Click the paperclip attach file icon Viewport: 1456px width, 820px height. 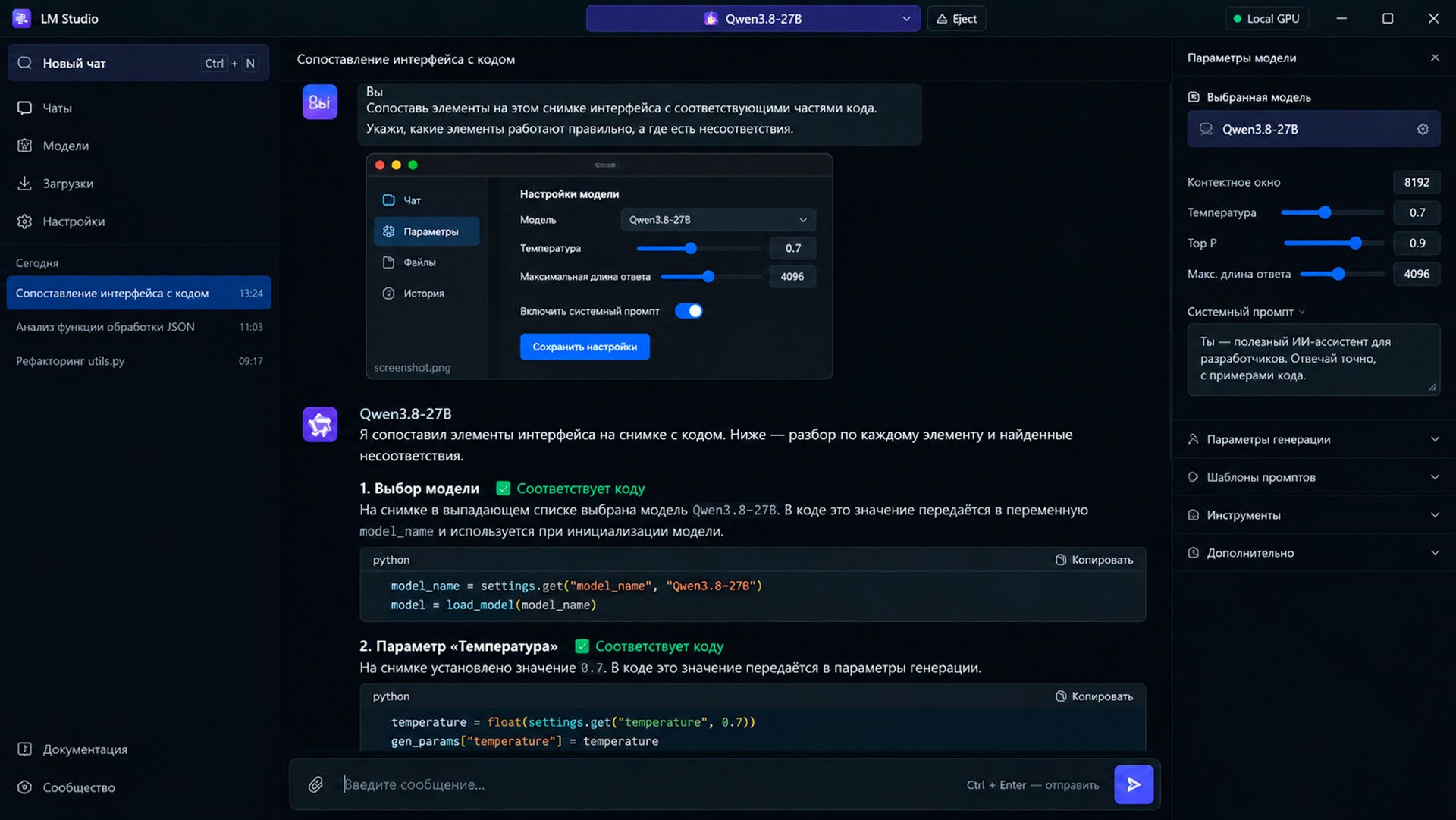315,784
